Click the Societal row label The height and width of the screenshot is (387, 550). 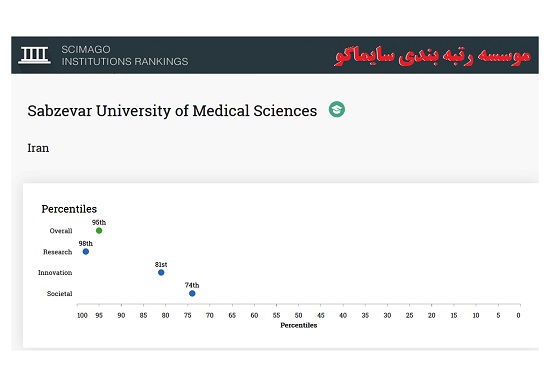click(60, 294)
